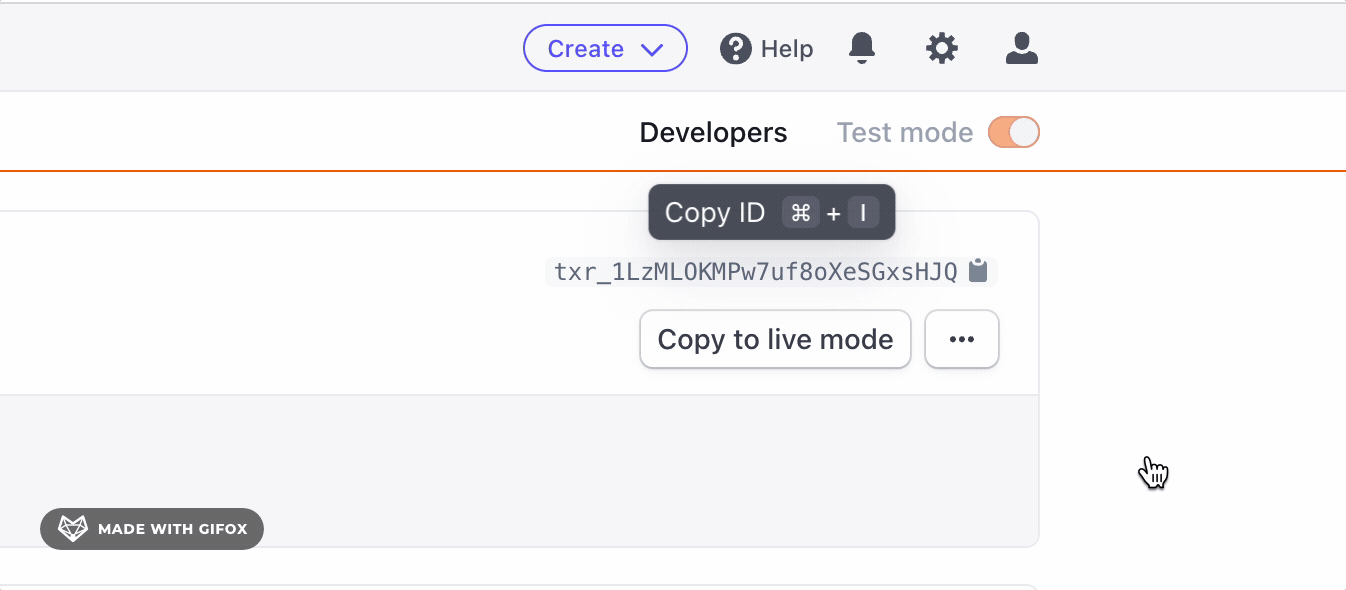Screen dimensions: 1346x590
Task: Click the Help question mark icon
Action: 736,48
